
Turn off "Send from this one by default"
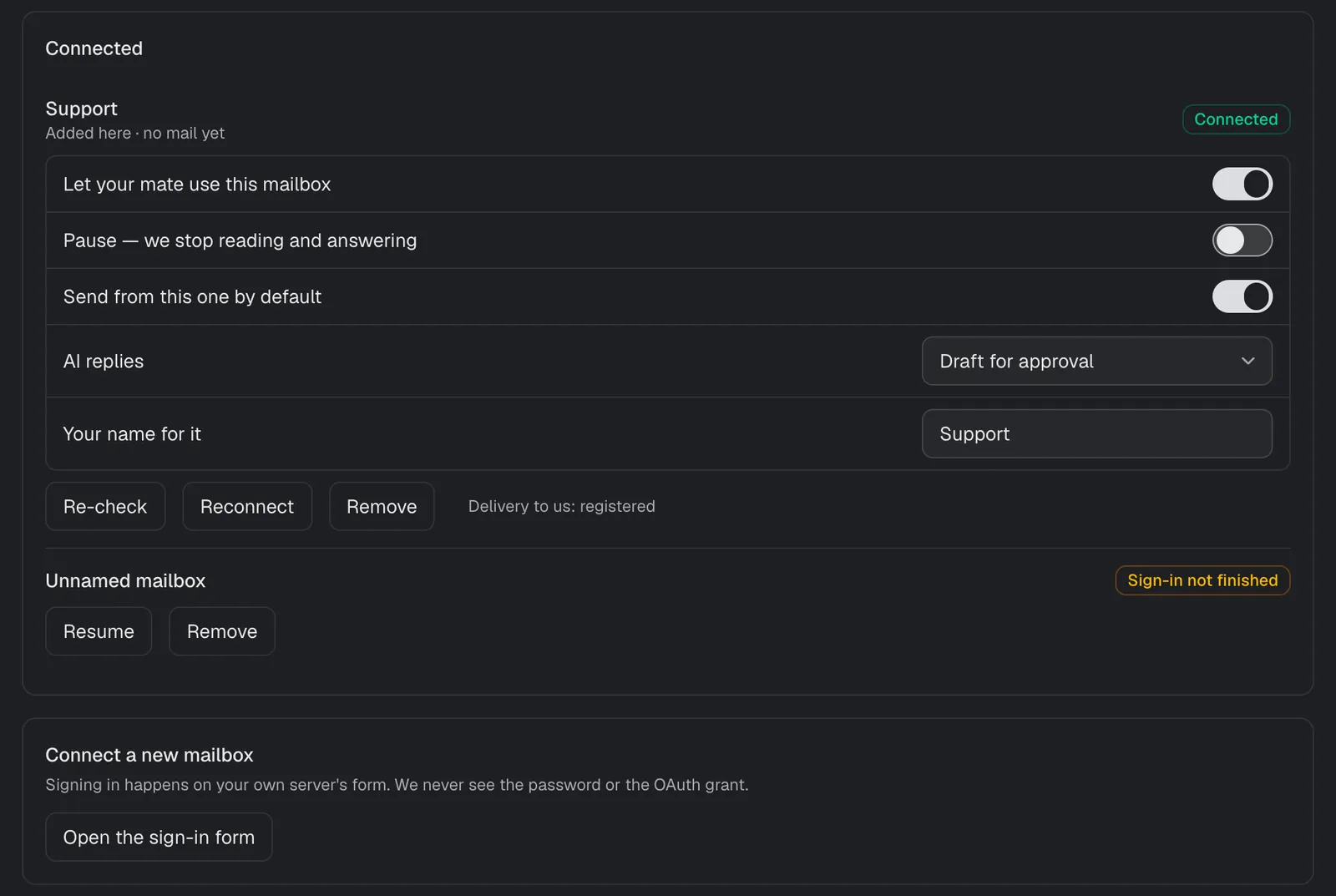(1242, 296)
